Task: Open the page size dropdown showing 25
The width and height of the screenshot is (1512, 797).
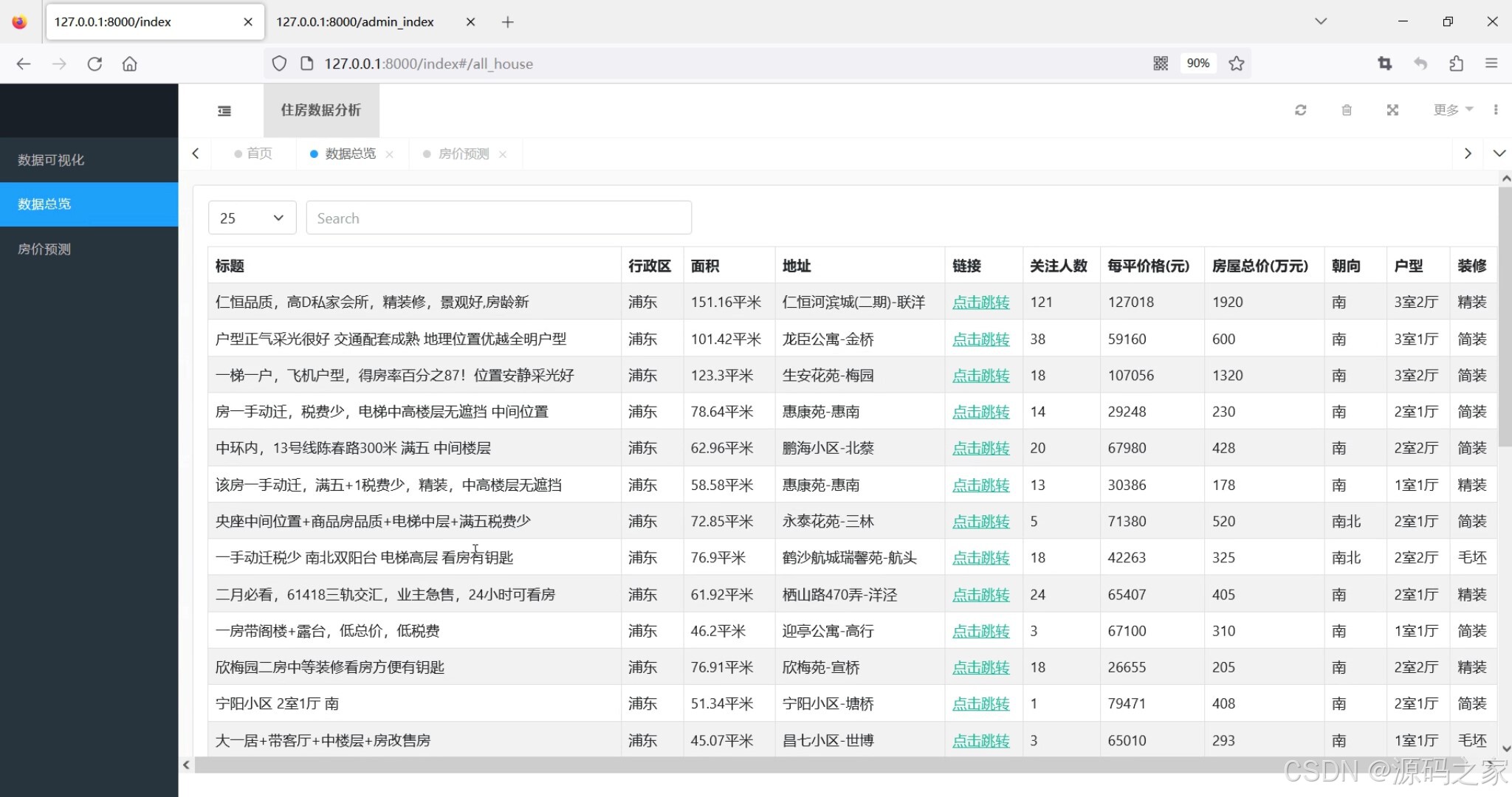Action: (x=252, y=218)
